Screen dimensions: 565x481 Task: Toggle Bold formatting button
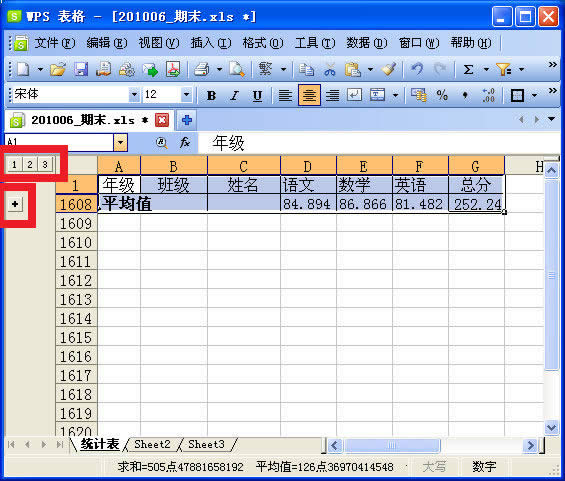[x=212, y=95]
